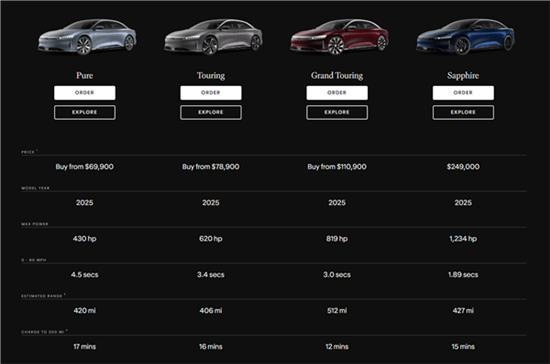Order the Grand Touring model

tap(337, 93)
